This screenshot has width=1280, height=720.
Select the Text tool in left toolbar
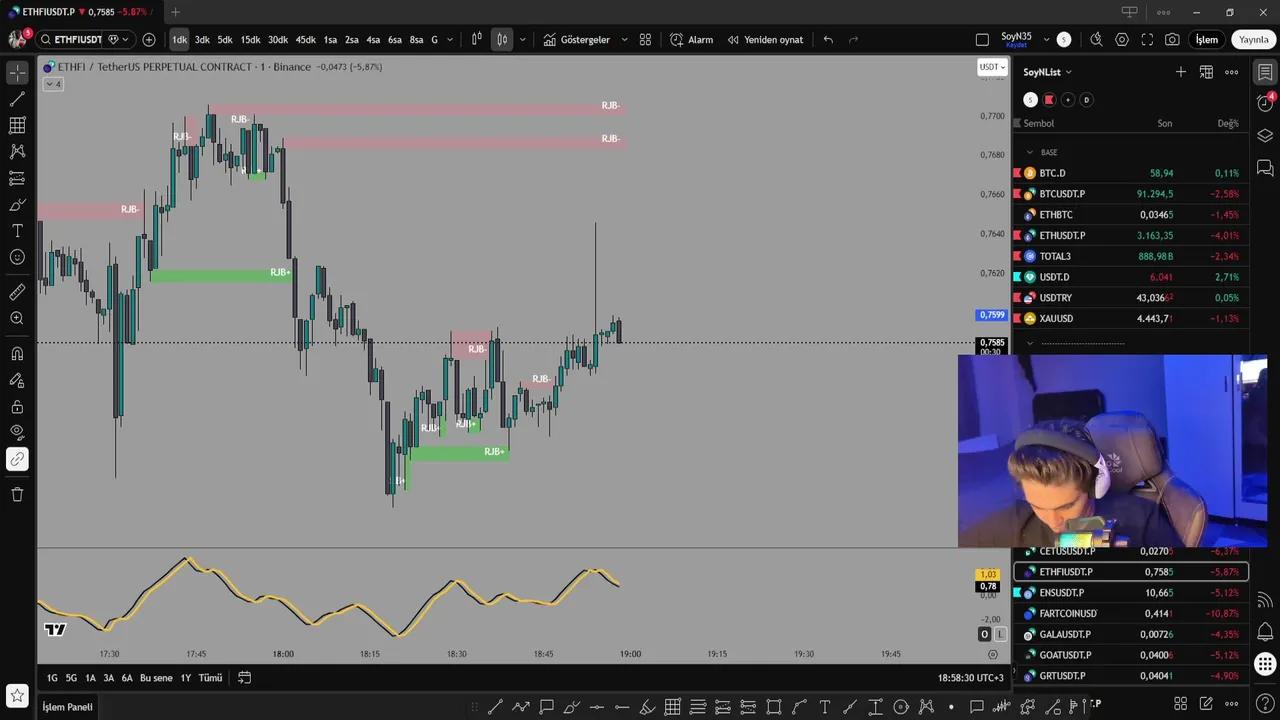(17, 231)
